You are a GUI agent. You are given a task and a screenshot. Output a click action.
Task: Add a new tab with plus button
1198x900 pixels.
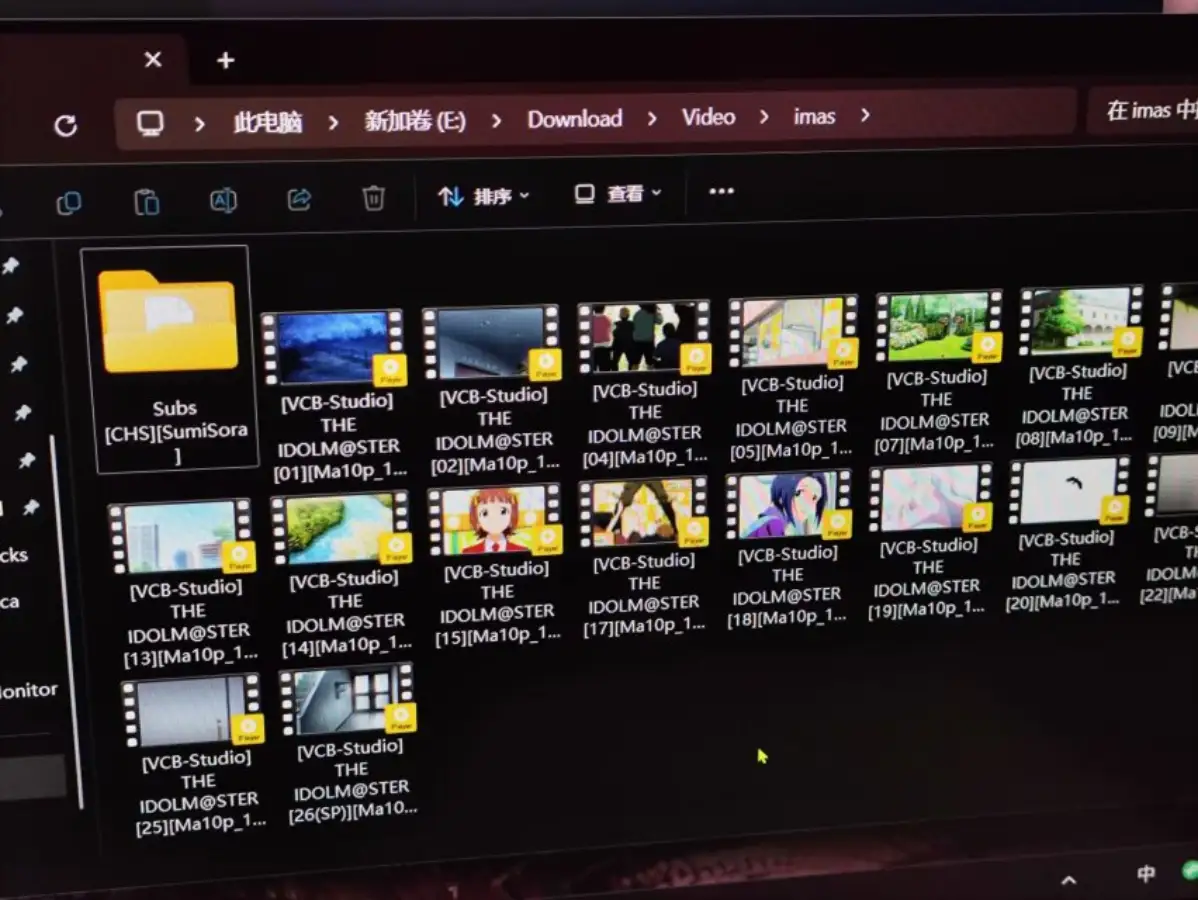[226, 61]
